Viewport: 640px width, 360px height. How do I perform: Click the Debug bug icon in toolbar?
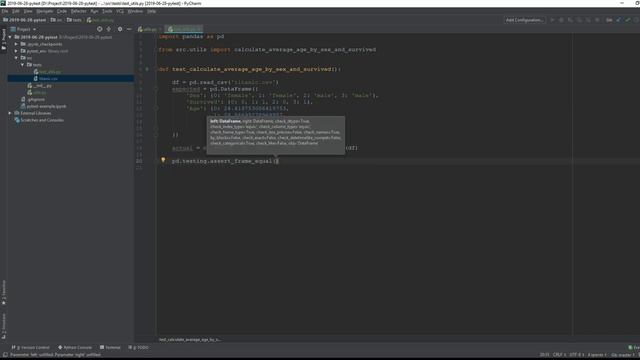click(x=562, y=20)
